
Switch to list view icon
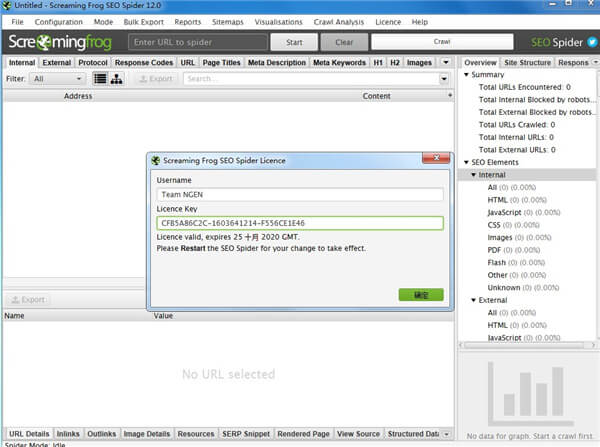[x=100, y=79]
